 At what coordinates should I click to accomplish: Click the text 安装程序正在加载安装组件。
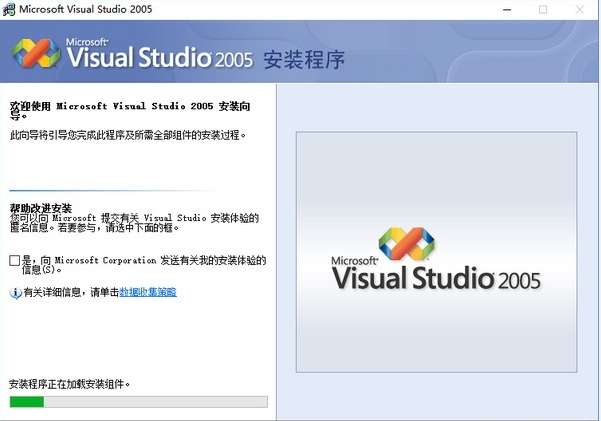[70, 384]
